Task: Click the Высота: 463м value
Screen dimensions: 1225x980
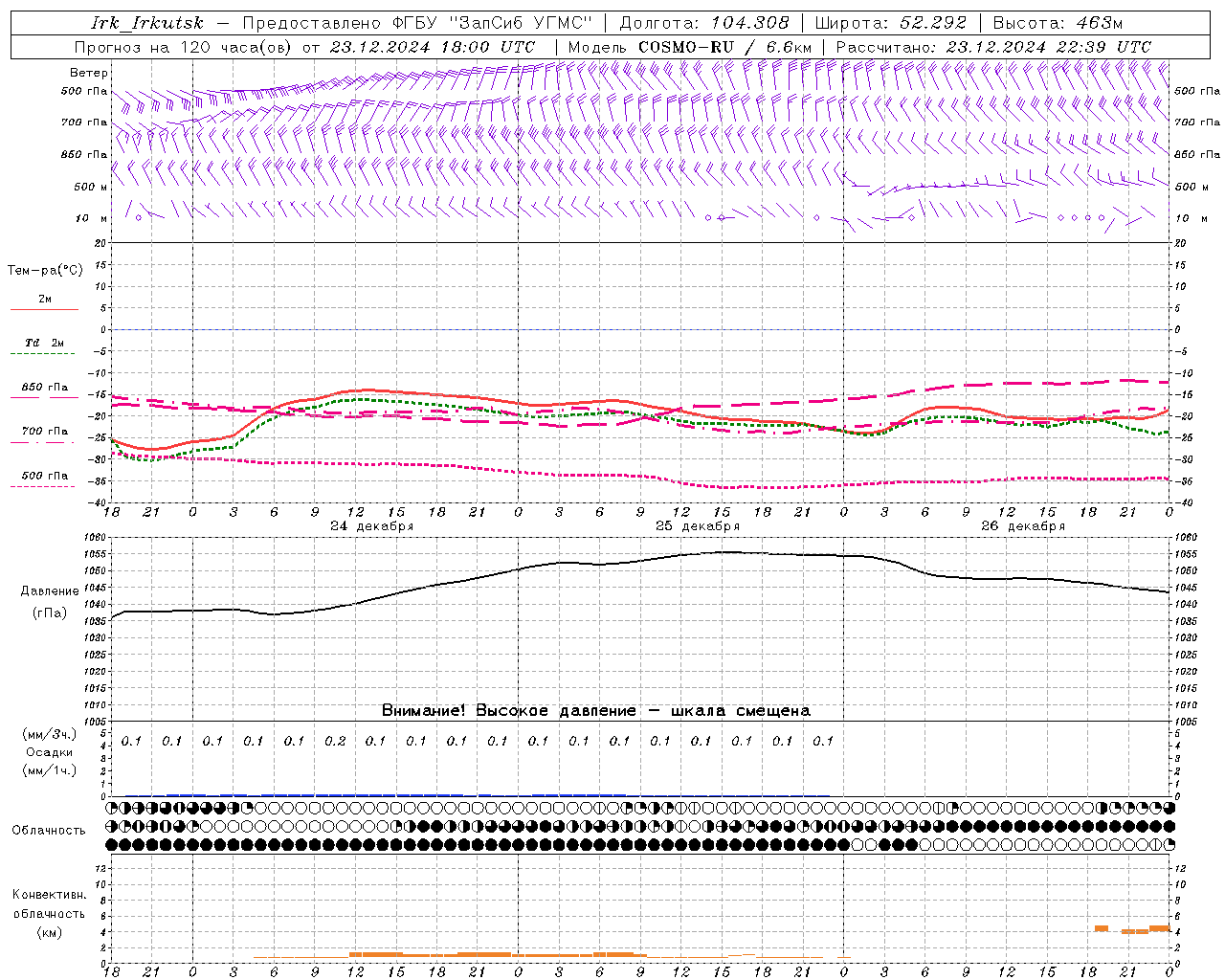Action: pos(1058,23)
